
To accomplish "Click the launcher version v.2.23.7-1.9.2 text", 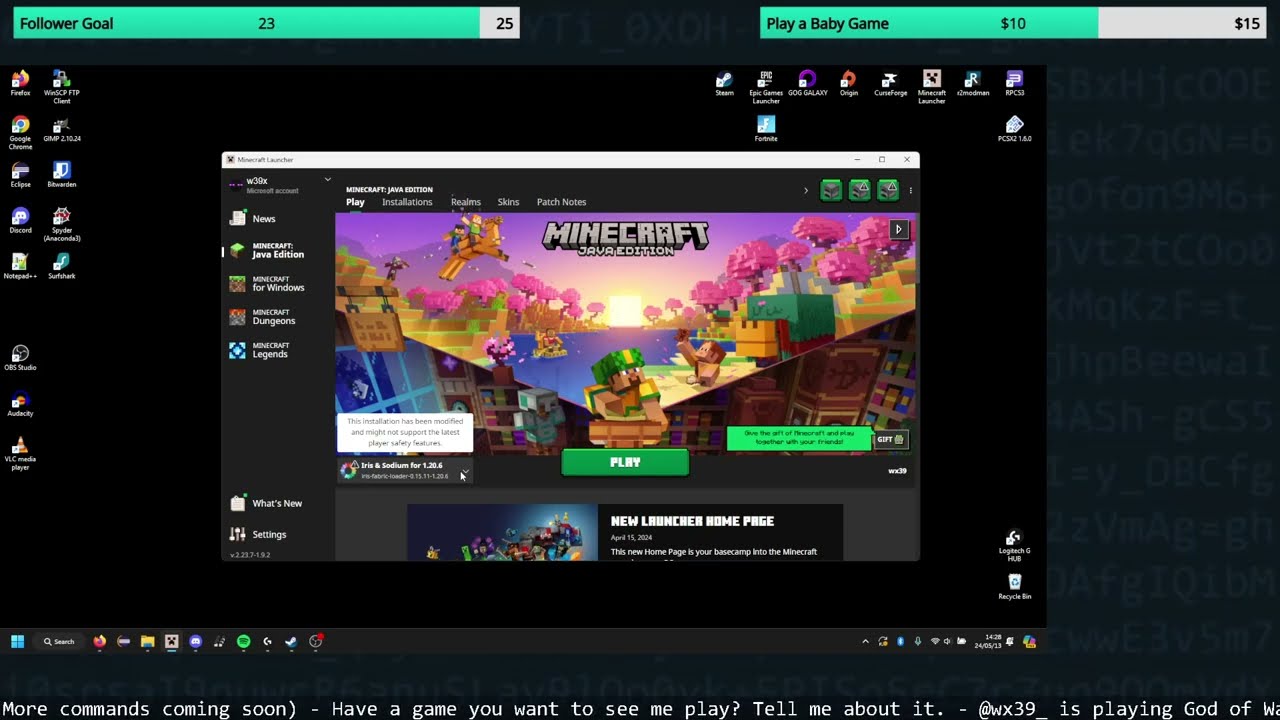I will point(250,555).
